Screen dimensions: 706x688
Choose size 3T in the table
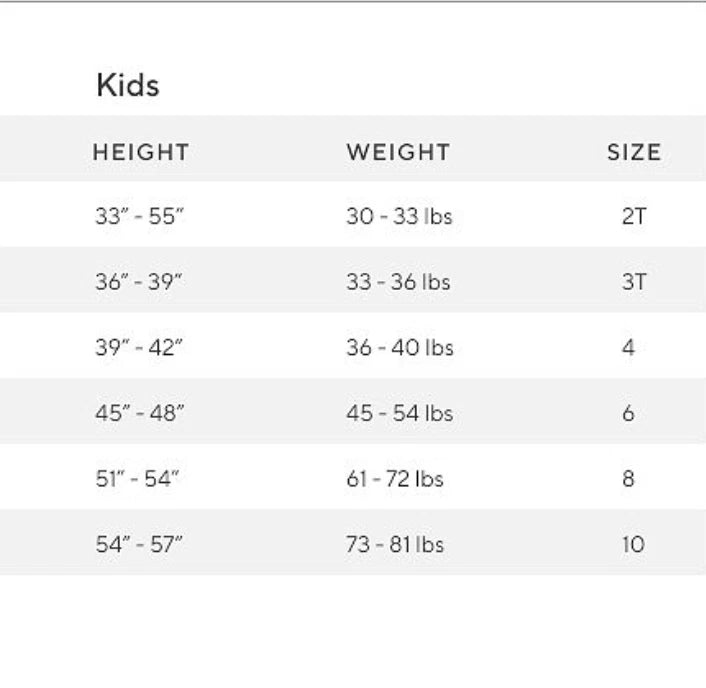[x=634, y=282]
